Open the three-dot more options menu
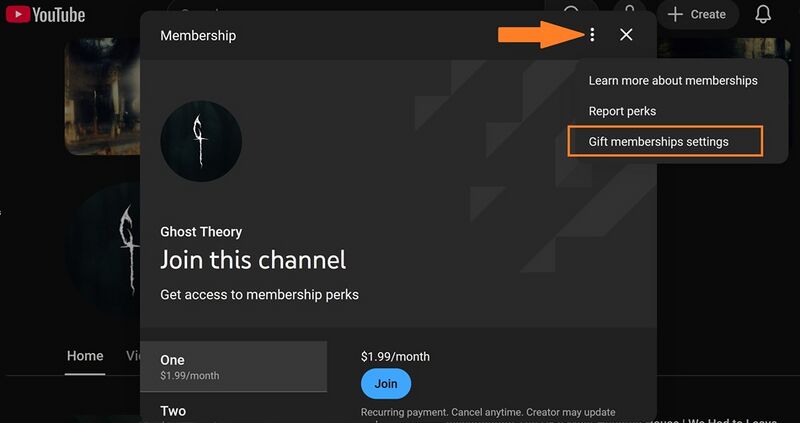 pos(592,35)
